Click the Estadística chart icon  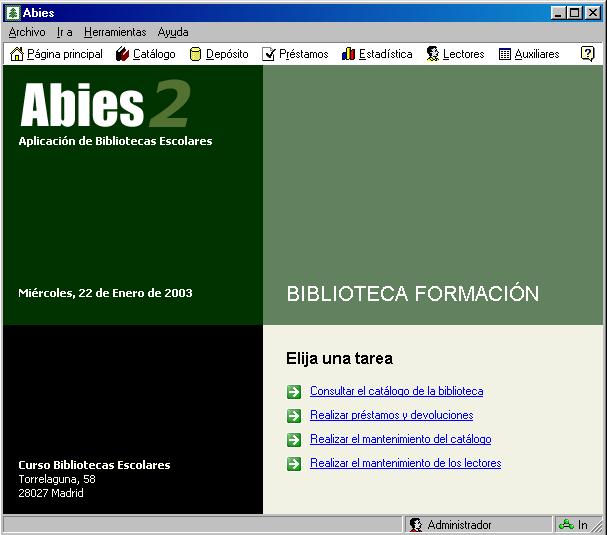(x=348, y=54)
